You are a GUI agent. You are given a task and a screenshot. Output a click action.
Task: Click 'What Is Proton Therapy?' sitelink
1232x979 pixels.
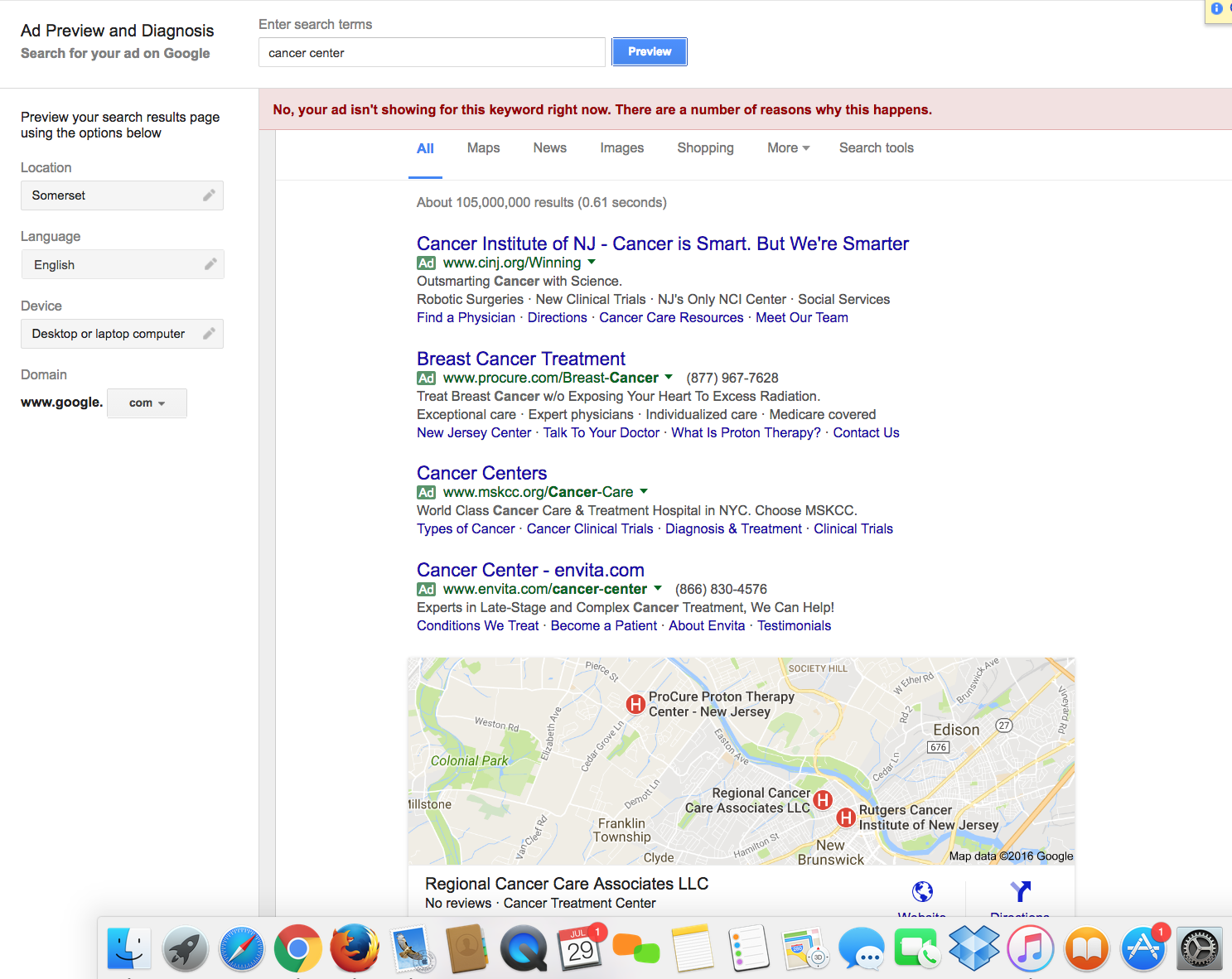point(746,432)
